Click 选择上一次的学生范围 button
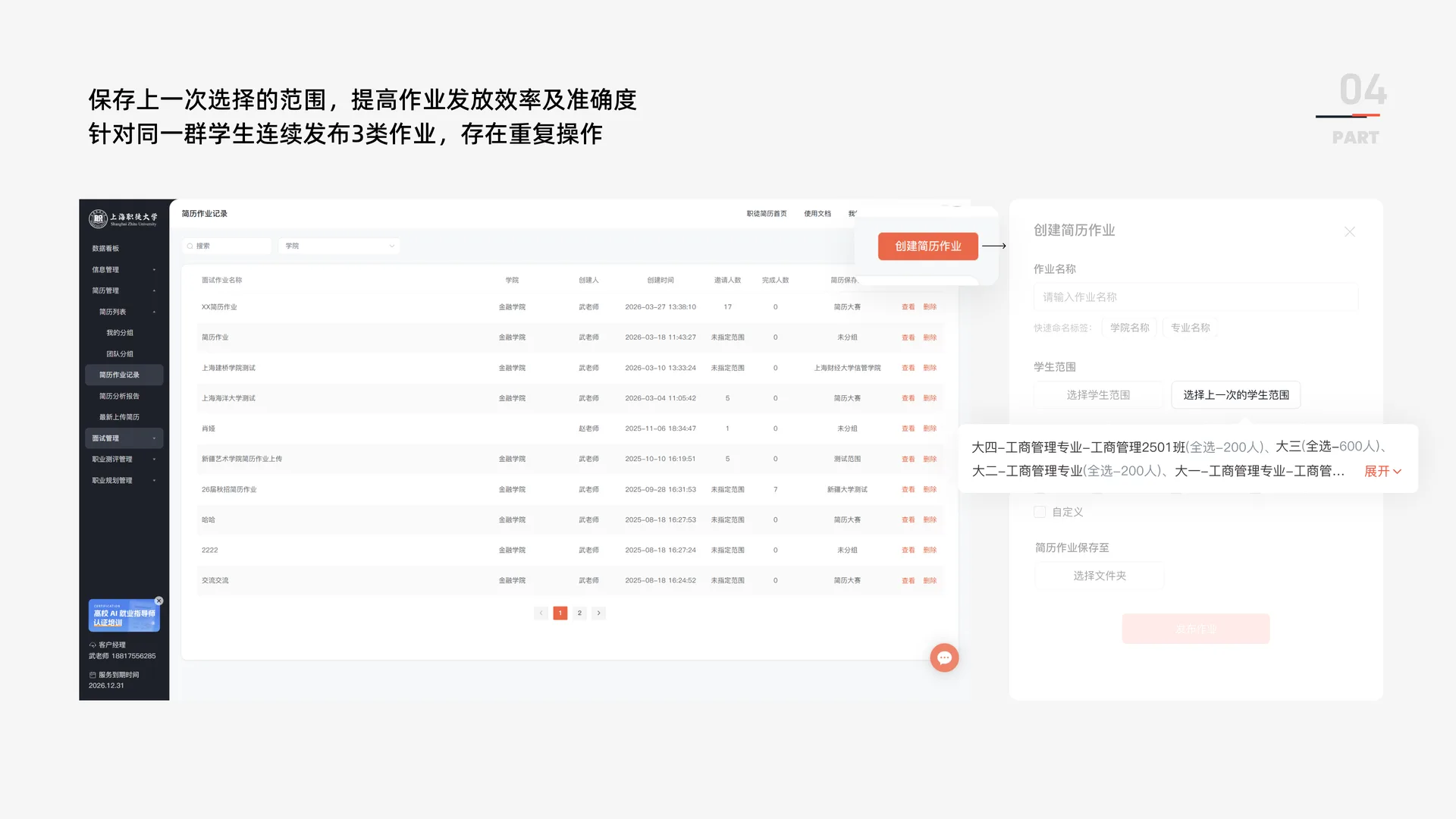Screen dimensions: 1456x819 1236,395
